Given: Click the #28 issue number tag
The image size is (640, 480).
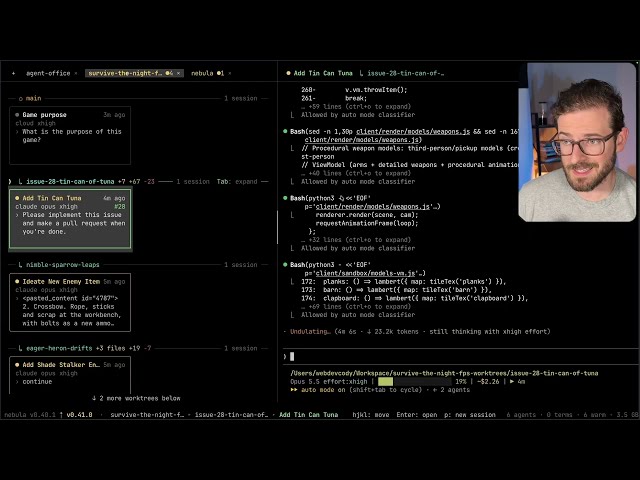Looking at the screenshot, I should [120, 207].
